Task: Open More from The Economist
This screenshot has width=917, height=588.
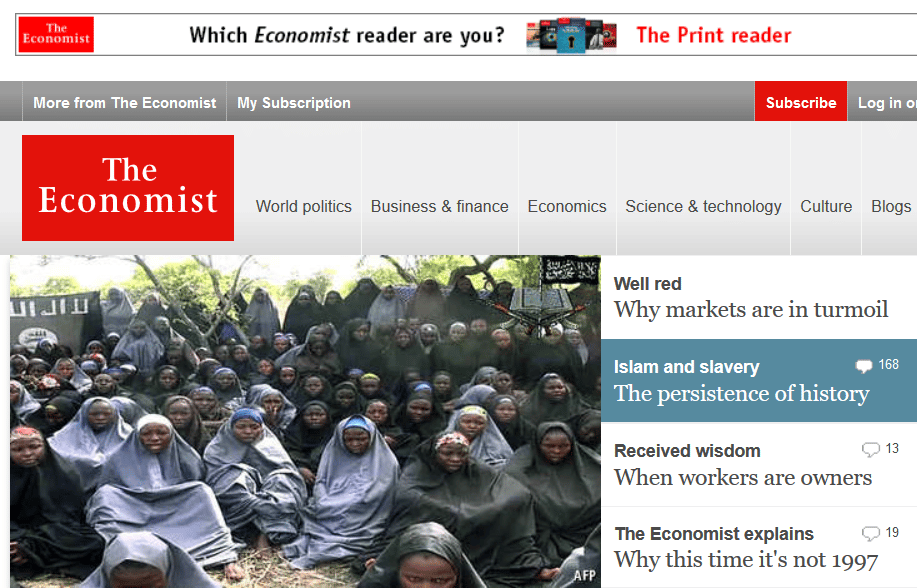Action: coord(125,102)
